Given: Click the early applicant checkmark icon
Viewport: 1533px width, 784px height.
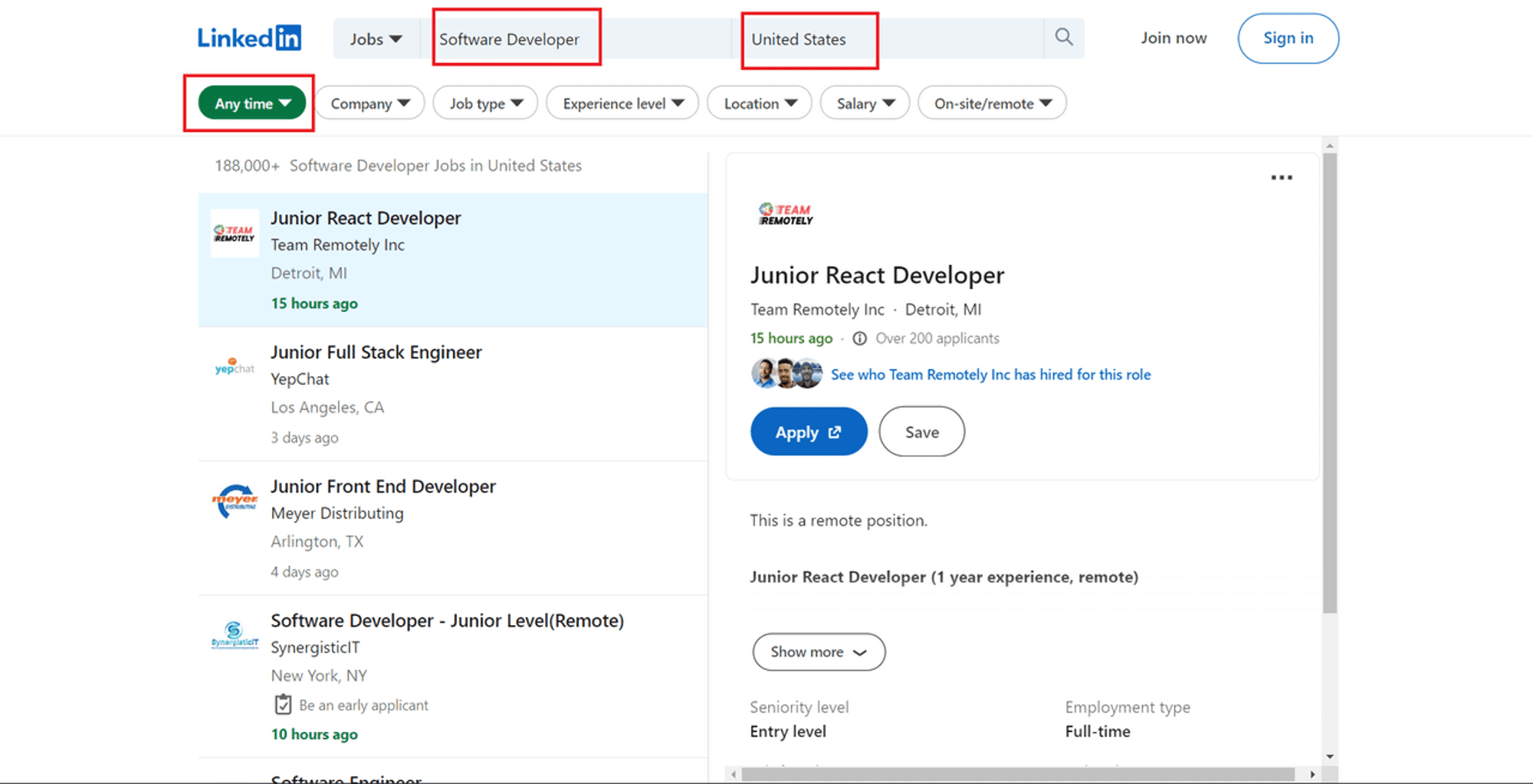Looking at the screenshot, I should [283, 704].
